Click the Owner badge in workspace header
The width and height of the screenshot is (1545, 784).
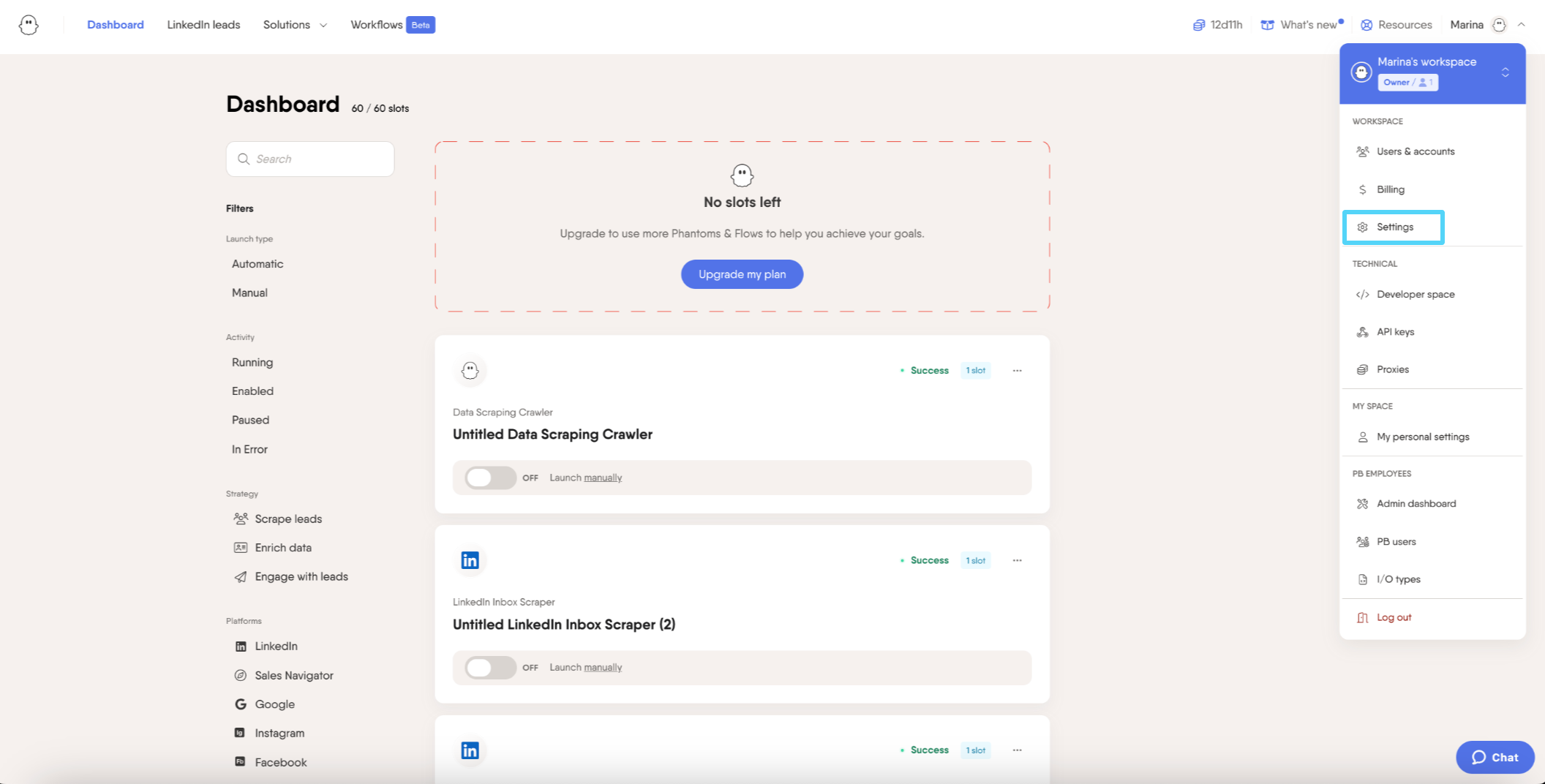point(1407,83)
